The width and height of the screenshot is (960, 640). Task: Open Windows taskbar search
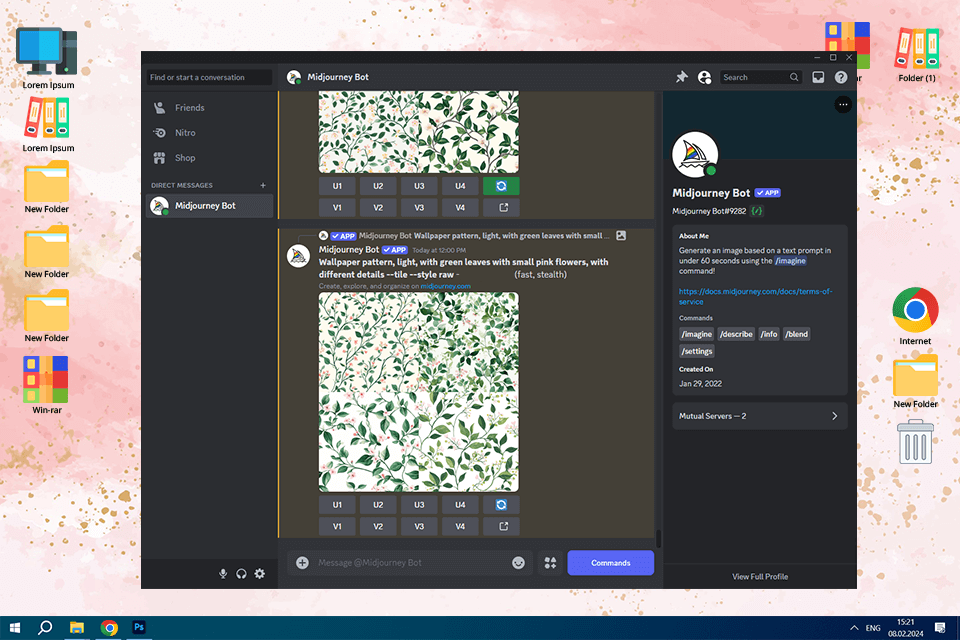[45, 628]
